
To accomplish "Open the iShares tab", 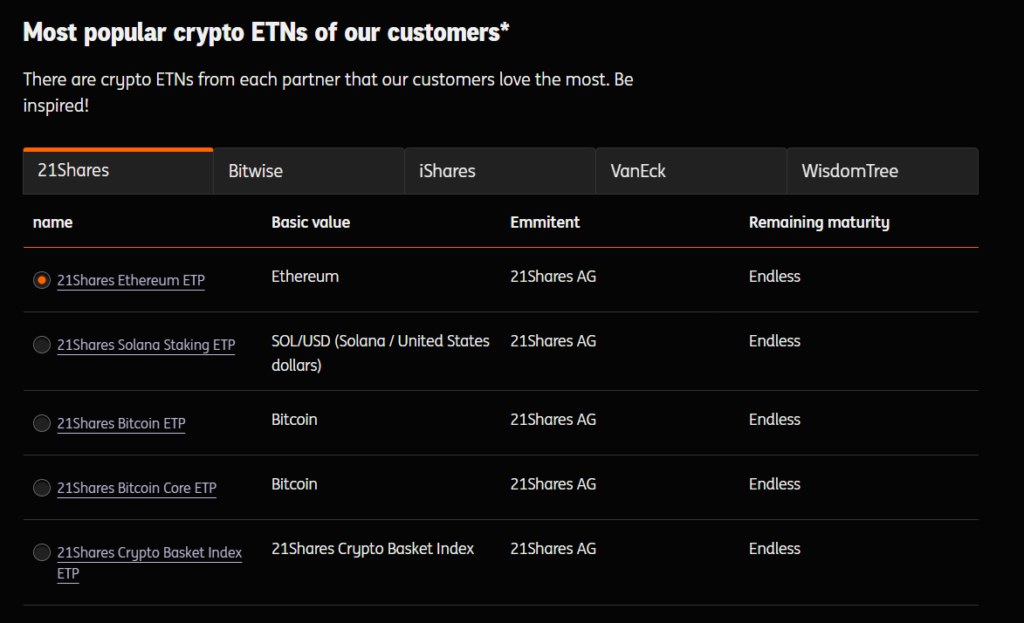I will click(500, 171).
